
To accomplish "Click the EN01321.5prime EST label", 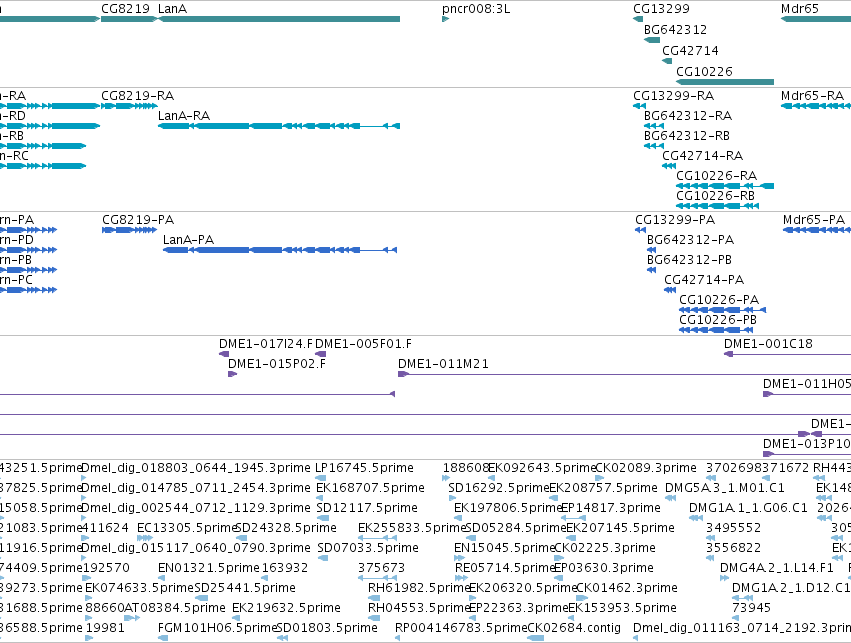I will click(209, 568).
